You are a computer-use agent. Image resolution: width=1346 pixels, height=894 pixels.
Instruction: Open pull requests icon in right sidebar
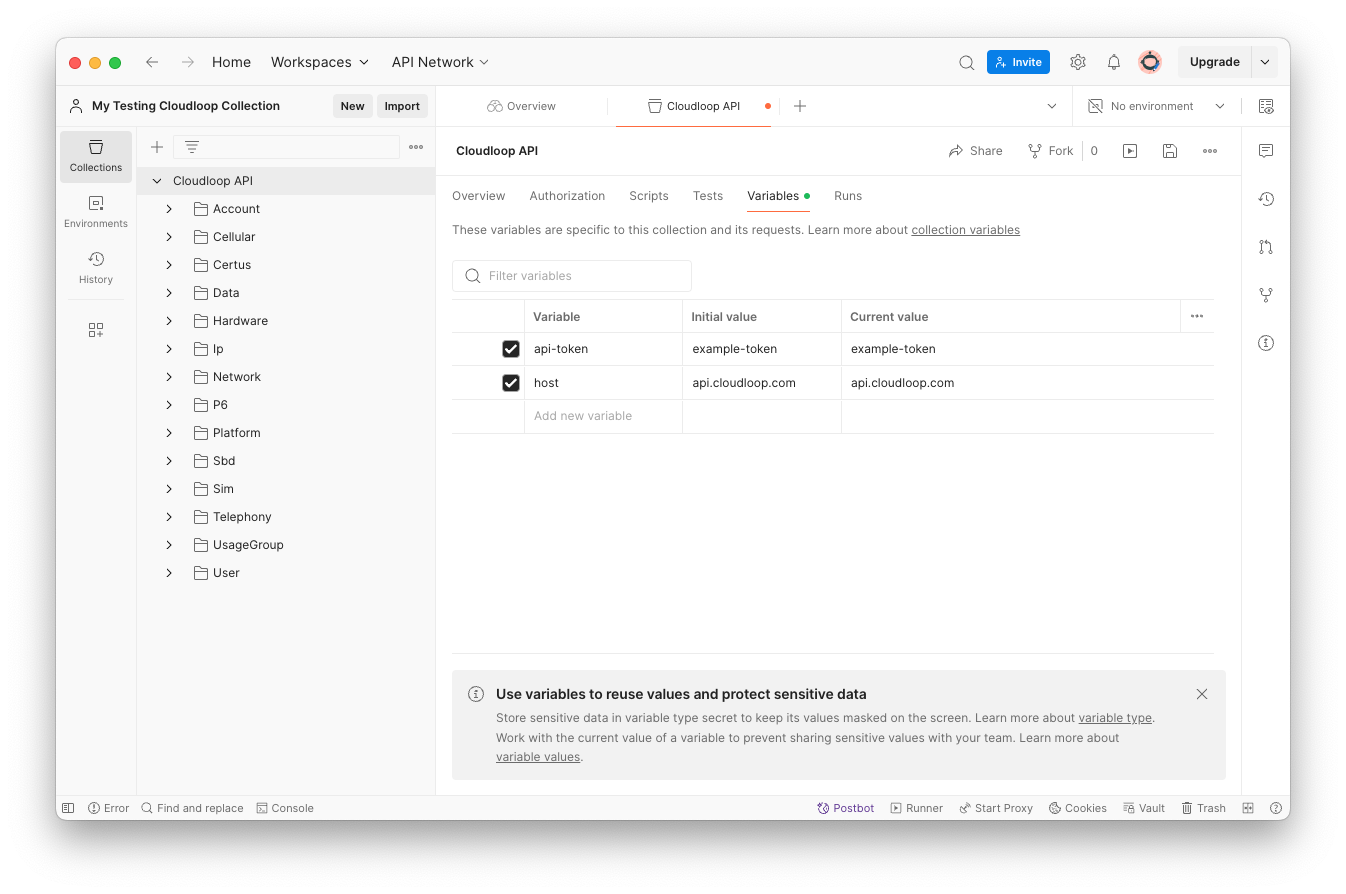click(x=1266, y=247)
